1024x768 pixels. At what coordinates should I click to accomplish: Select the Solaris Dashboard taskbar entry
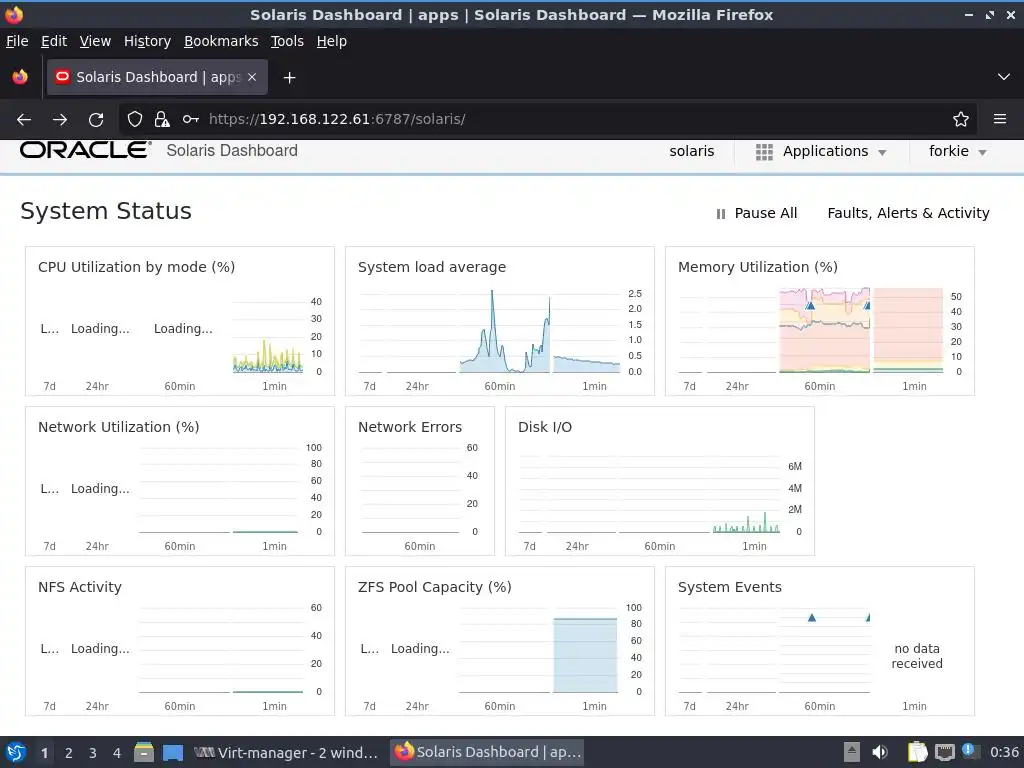(x=487, y=752)
